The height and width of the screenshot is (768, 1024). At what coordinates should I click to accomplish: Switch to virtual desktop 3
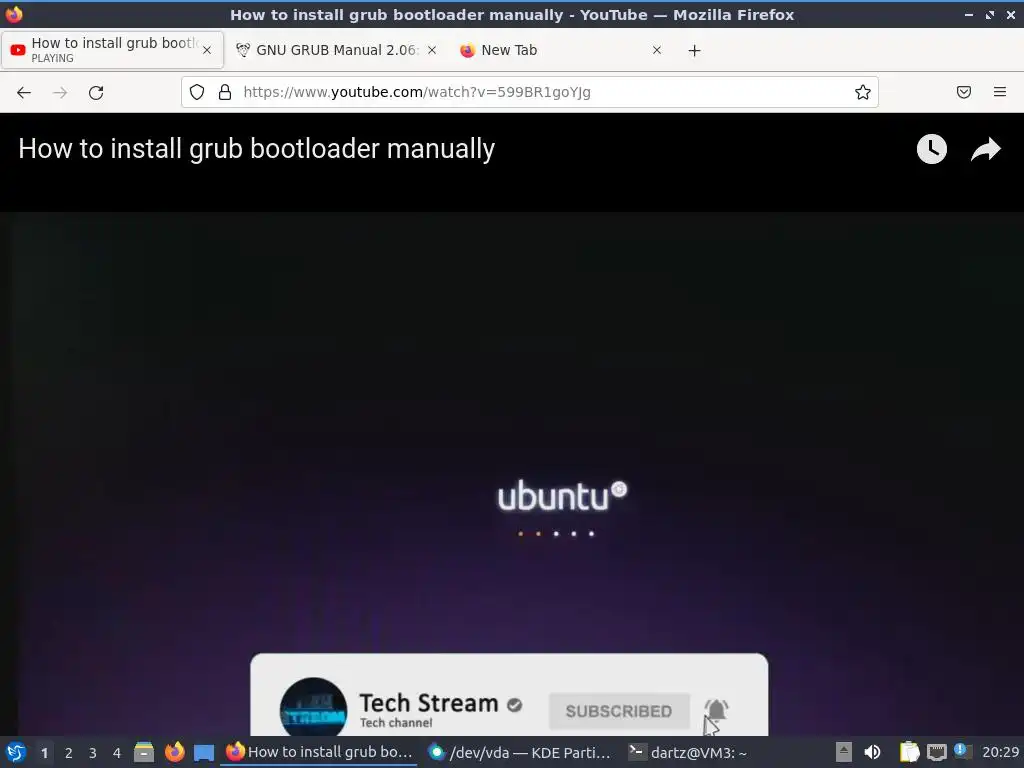coord(93,753)
